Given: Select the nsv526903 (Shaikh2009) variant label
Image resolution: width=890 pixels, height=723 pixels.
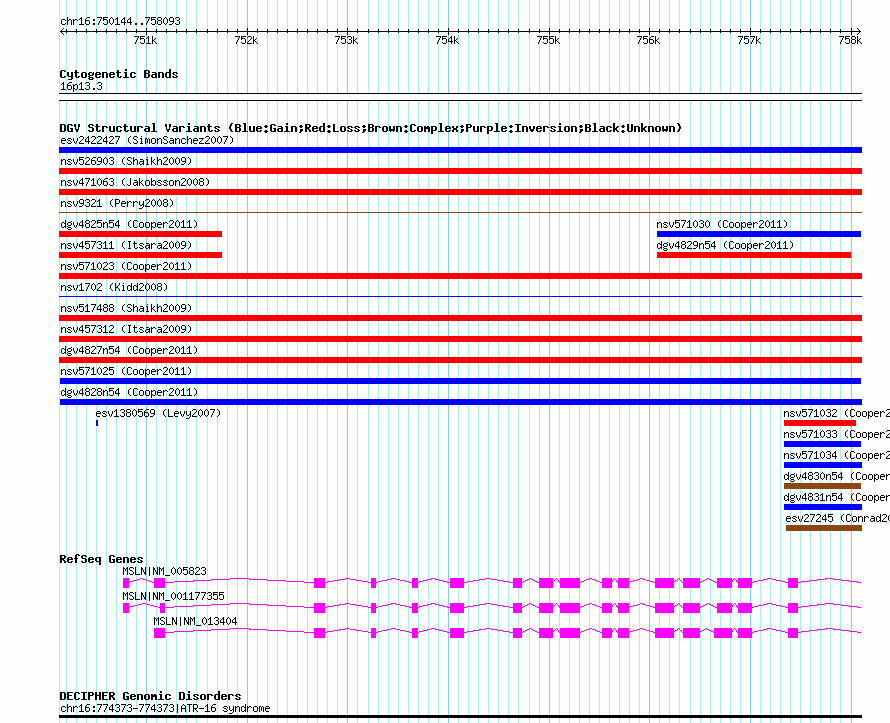Looking at the screenshot, I should click(126, 161).
